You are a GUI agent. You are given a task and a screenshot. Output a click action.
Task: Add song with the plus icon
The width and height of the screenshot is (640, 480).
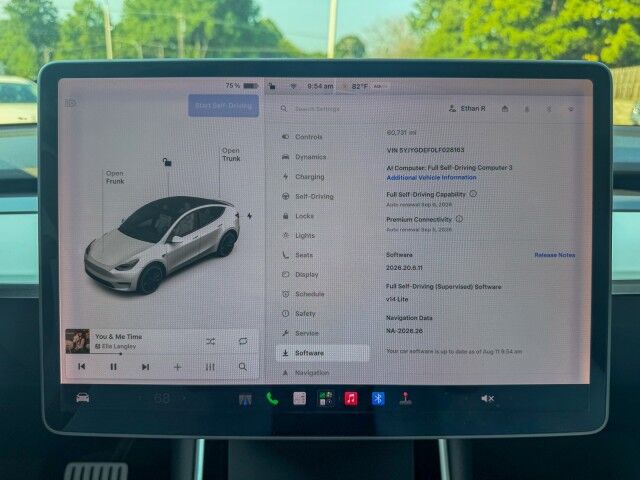click(x=178, y=367)
